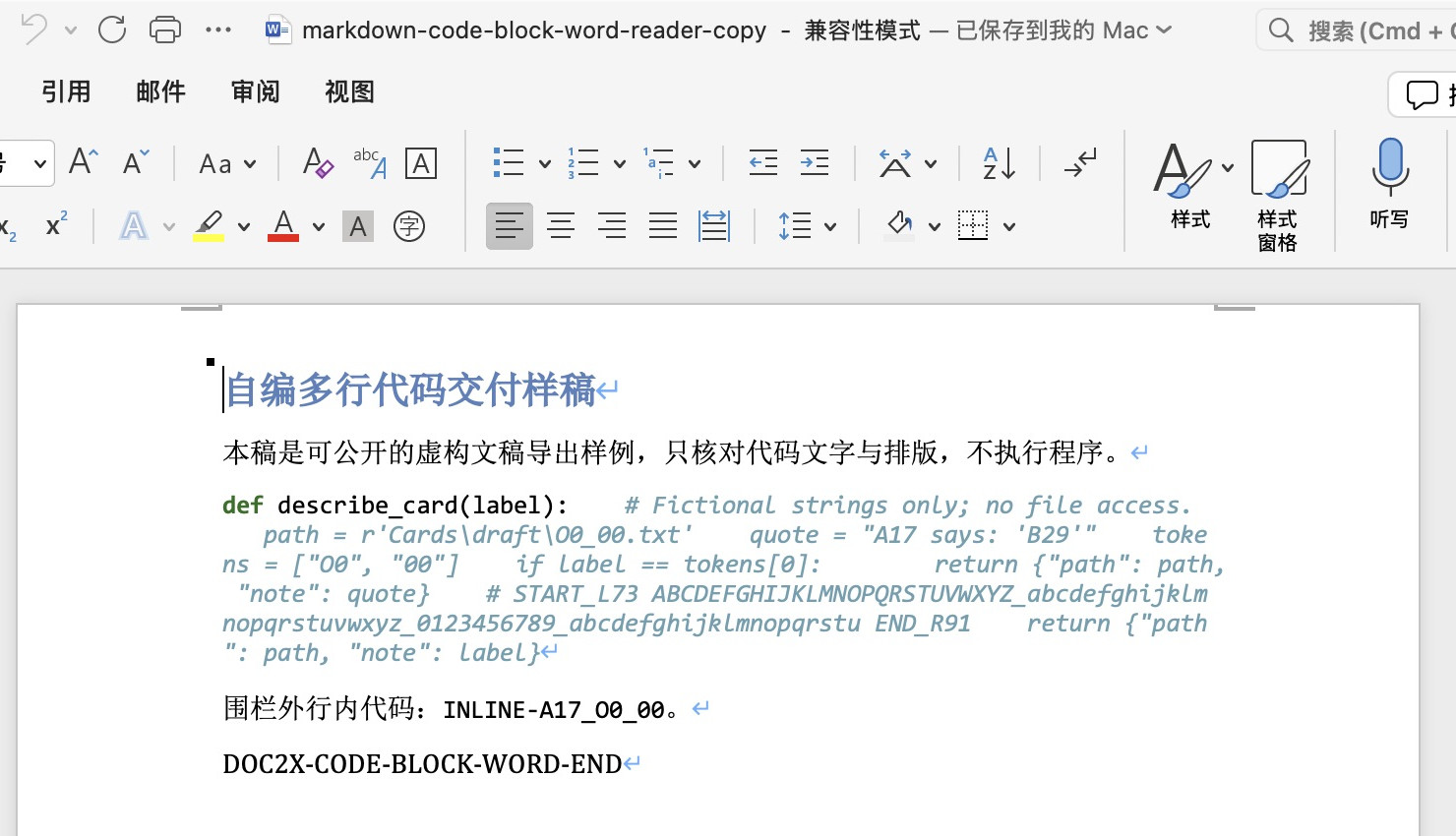This screenshot has width=1456, height=836.
Task: Switch to the 邮件 tab
Action: [160, 92]
